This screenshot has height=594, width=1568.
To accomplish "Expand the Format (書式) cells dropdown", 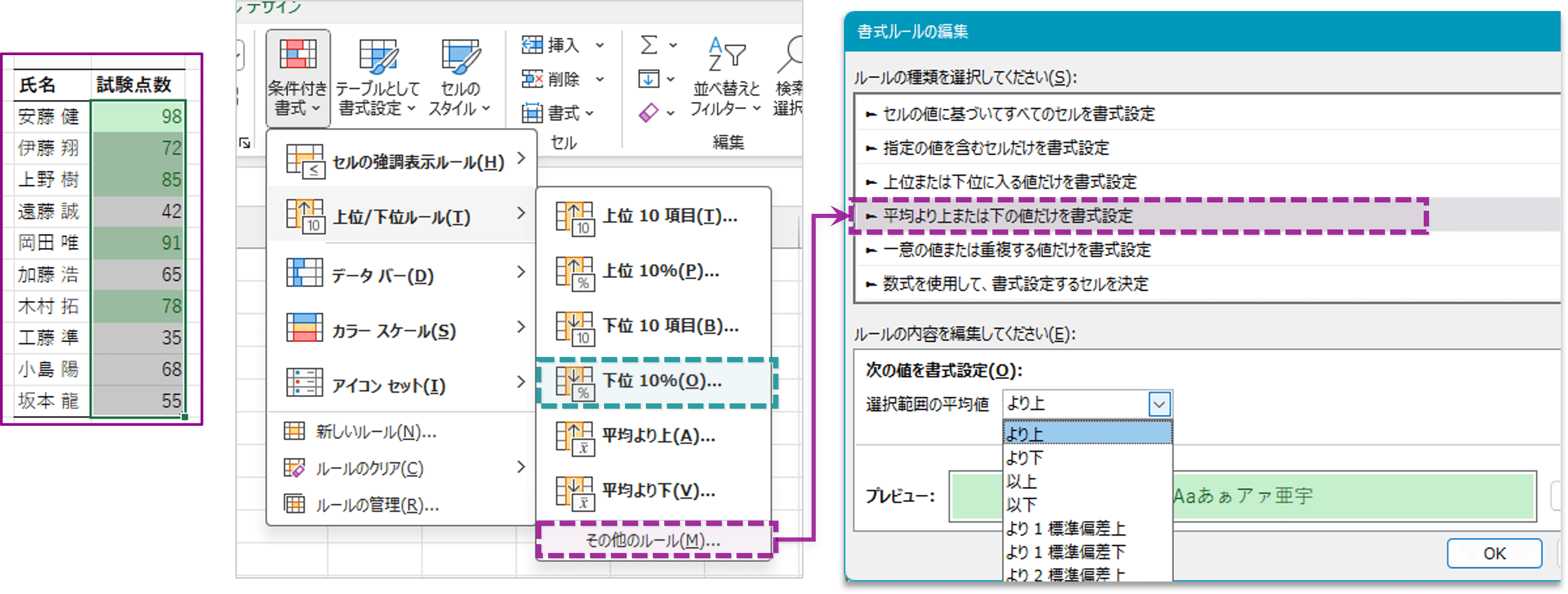I will pyautogui.click(x=589, y=113).
